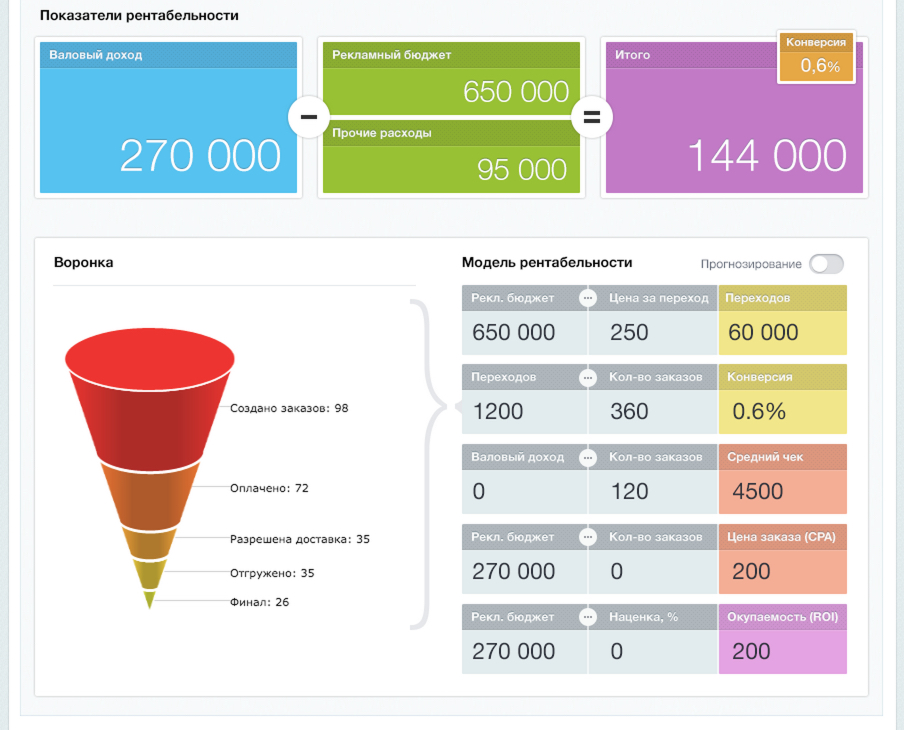
Task: Click the orange Конверсия 0,6% badge
Action: click(819, 57)
